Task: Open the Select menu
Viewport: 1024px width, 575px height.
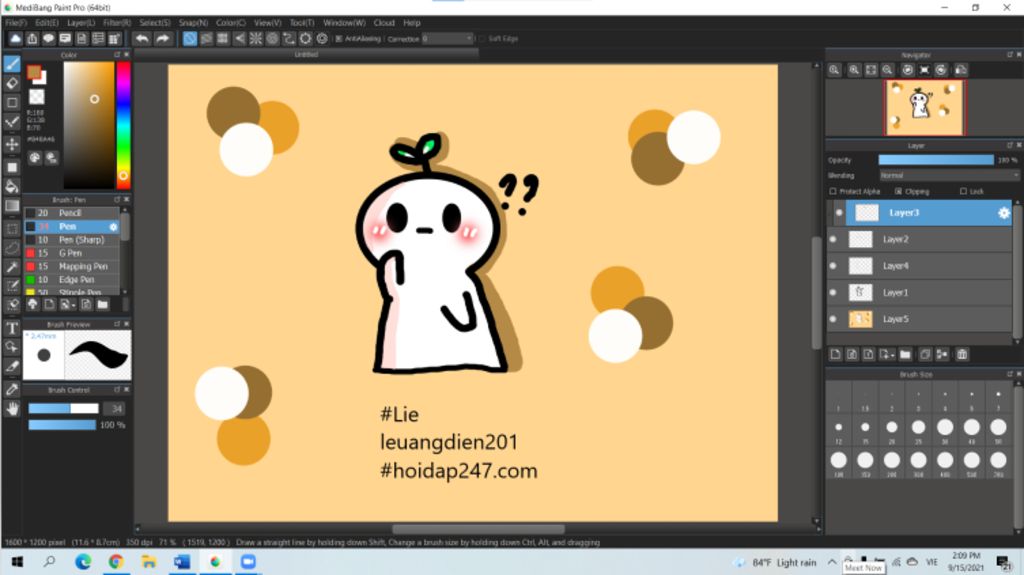Action: click(x=155, y=23)
